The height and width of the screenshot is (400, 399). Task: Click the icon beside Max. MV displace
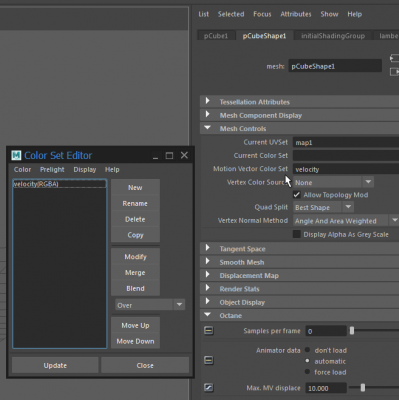click(x=209, y=388)
